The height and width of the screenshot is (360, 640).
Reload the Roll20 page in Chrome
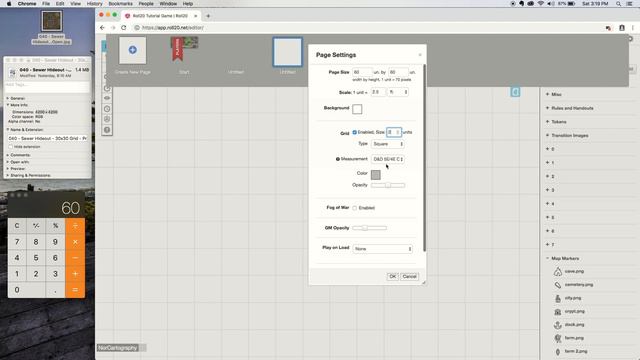pyautogui.click(x=124, y=27)
